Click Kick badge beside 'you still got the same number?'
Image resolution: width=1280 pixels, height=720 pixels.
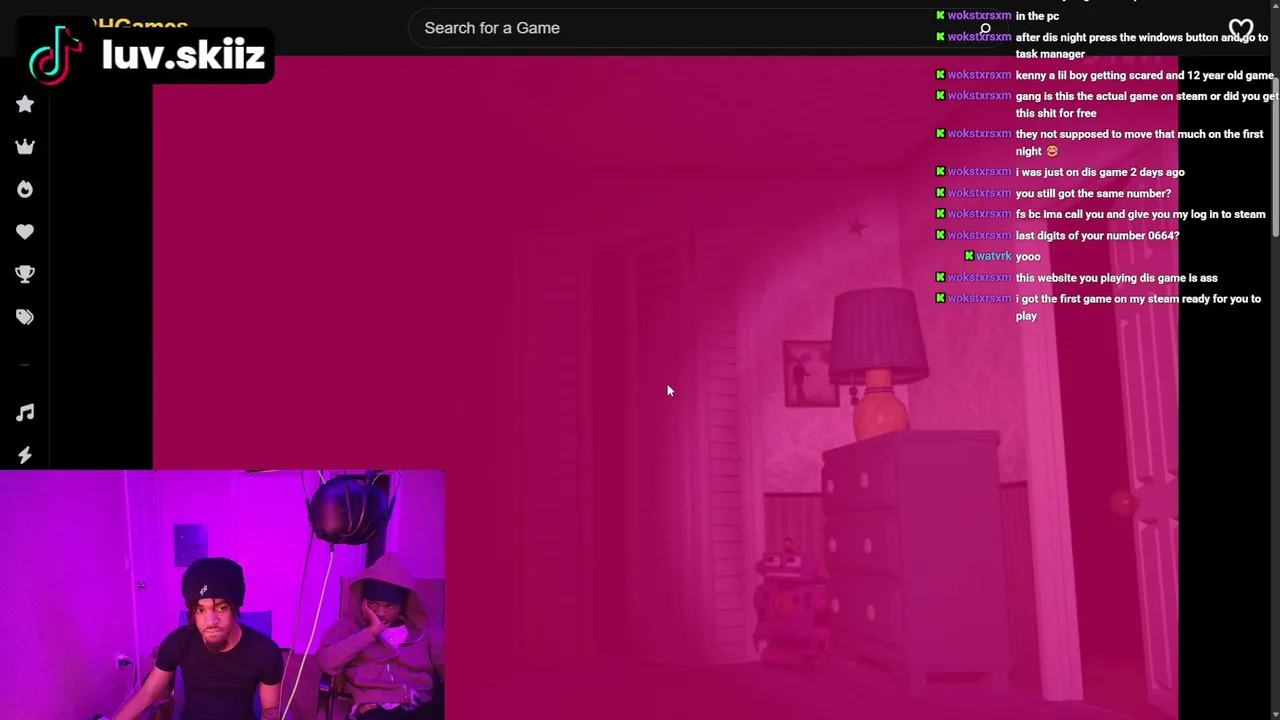[940, 193]
